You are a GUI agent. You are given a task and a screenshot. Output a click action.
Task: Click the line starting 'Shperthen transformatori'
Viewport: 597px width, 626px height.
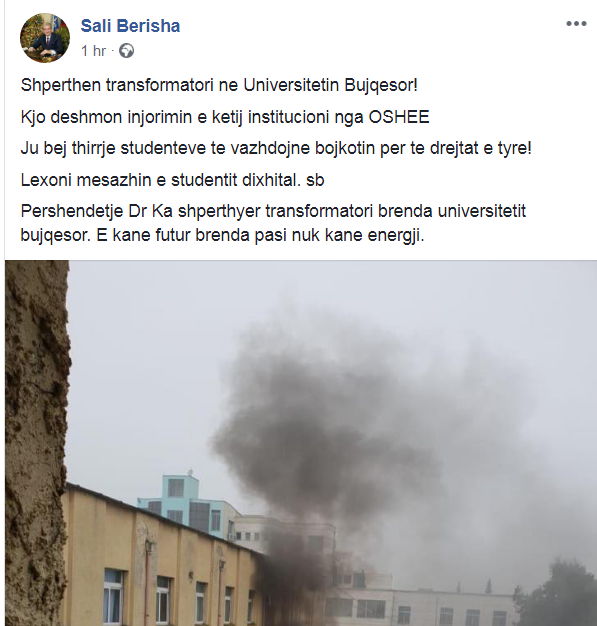[219, 85]
